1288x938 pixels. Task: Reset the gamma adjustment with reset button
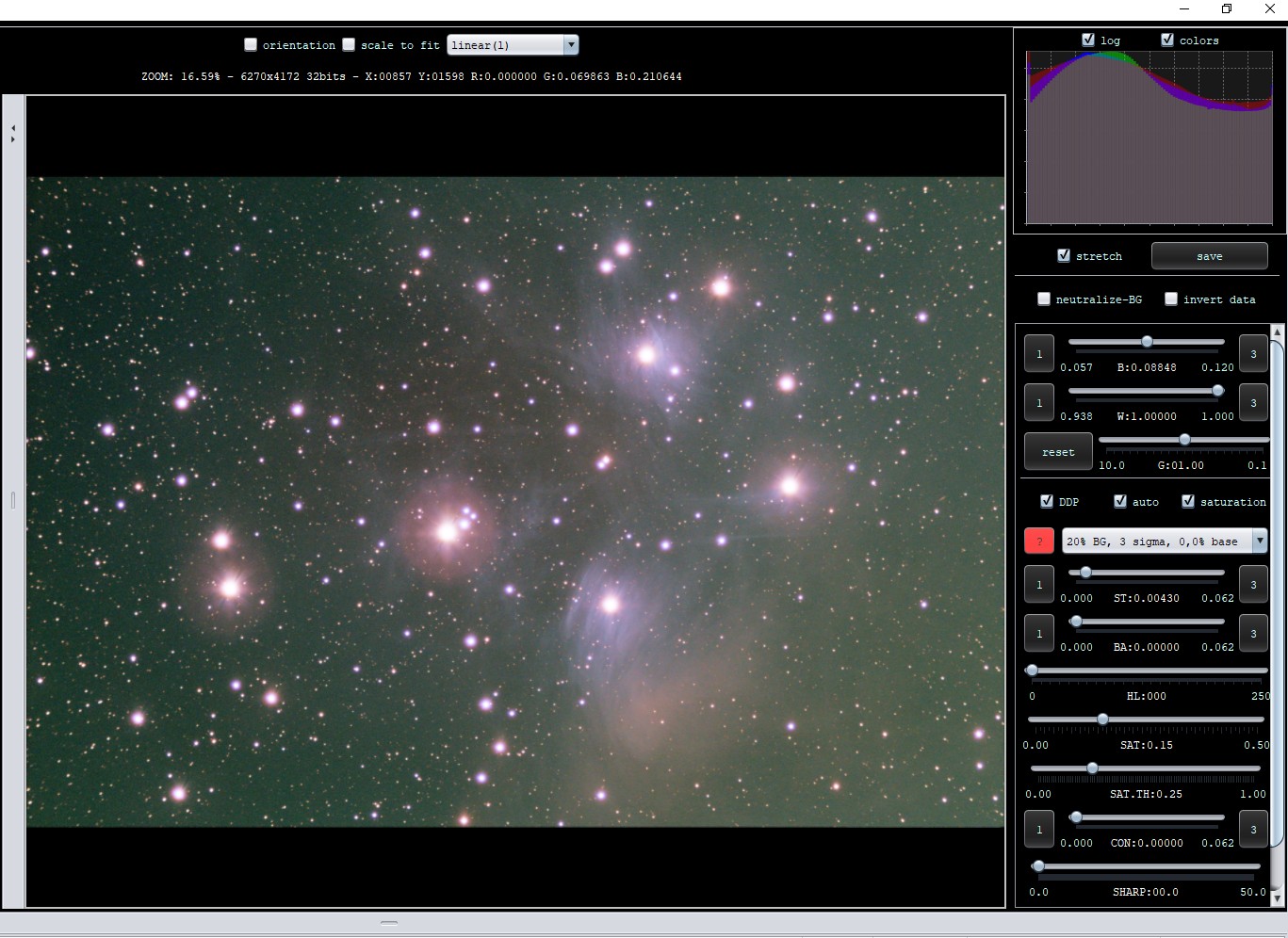point(1057,451)
